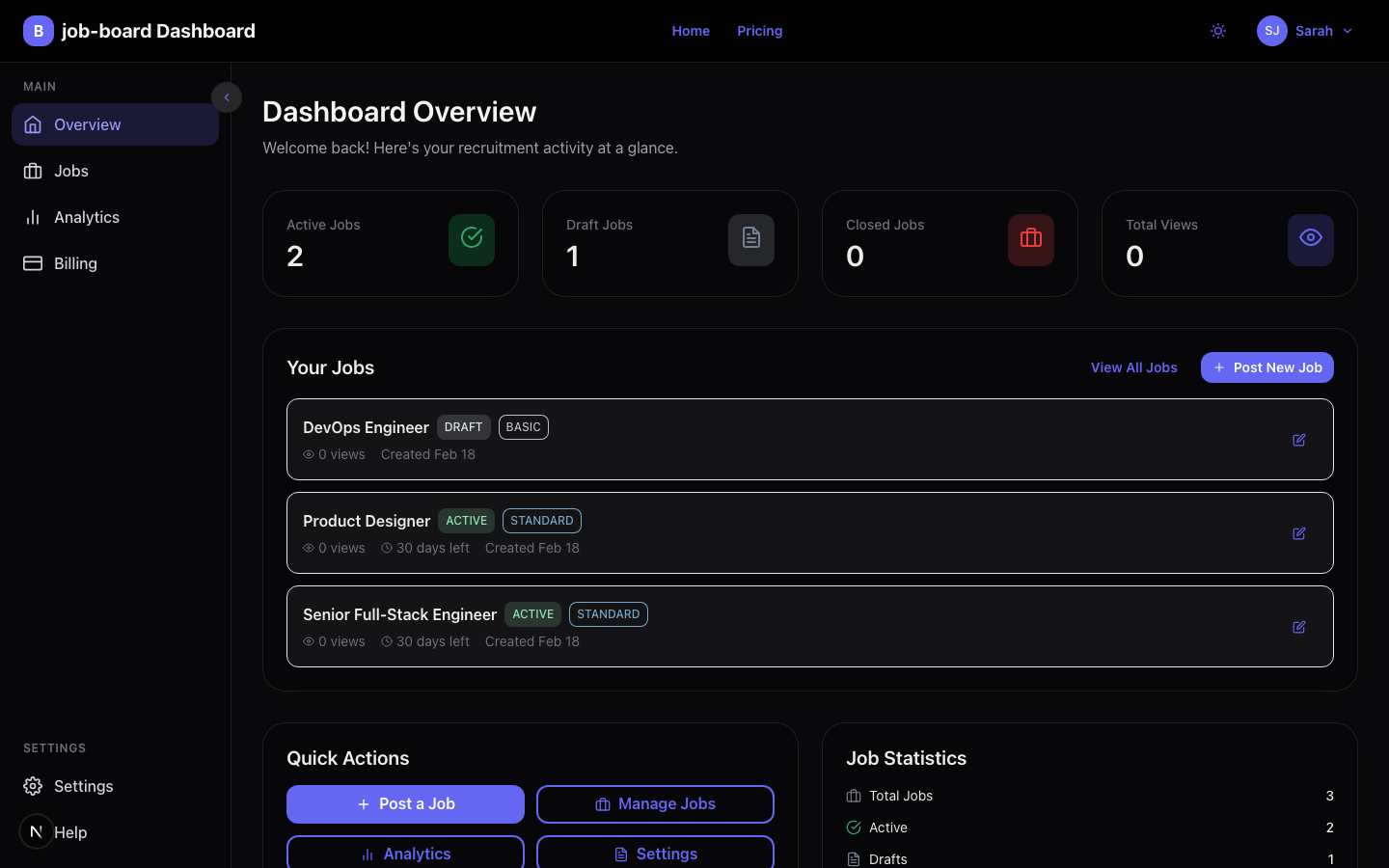Expand the Senior Full-Stack Engineer edit icon

[x=1298, y=627]
